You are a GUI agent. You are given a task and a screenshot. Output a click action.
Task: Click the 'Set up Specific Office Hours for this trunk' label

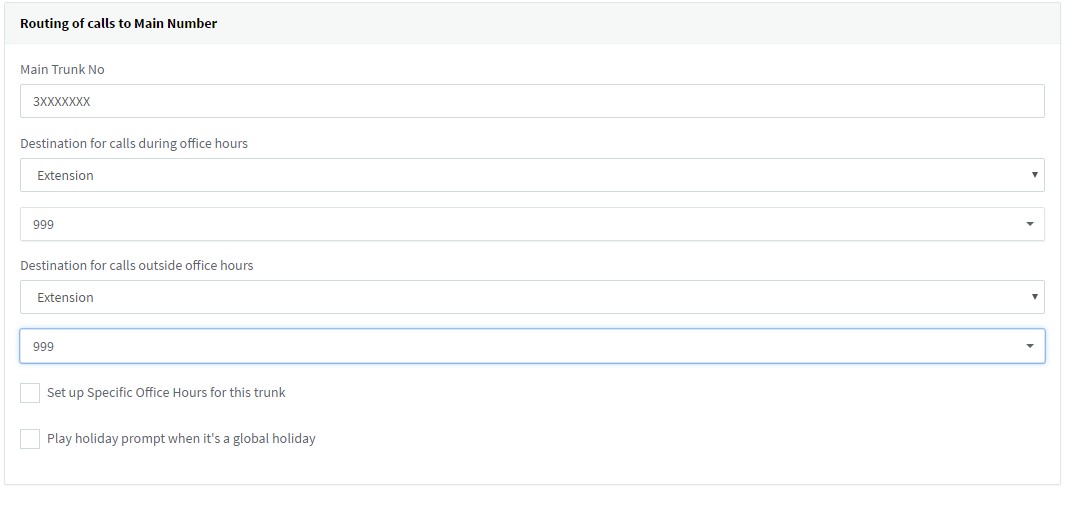tap(166, 393)
